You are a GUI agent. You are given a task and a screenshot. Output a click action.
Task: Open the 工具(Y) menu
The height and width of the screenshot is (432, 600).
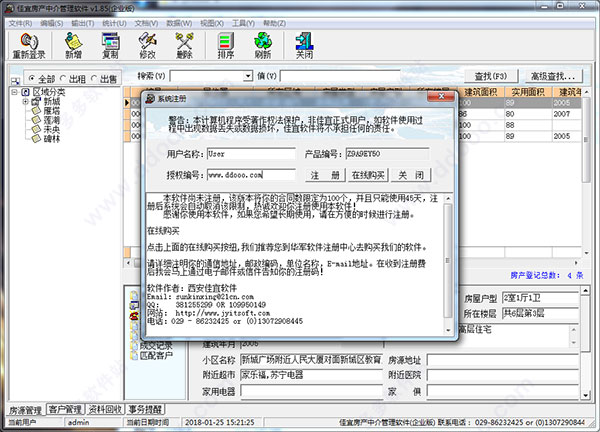(x=243, y=23)
